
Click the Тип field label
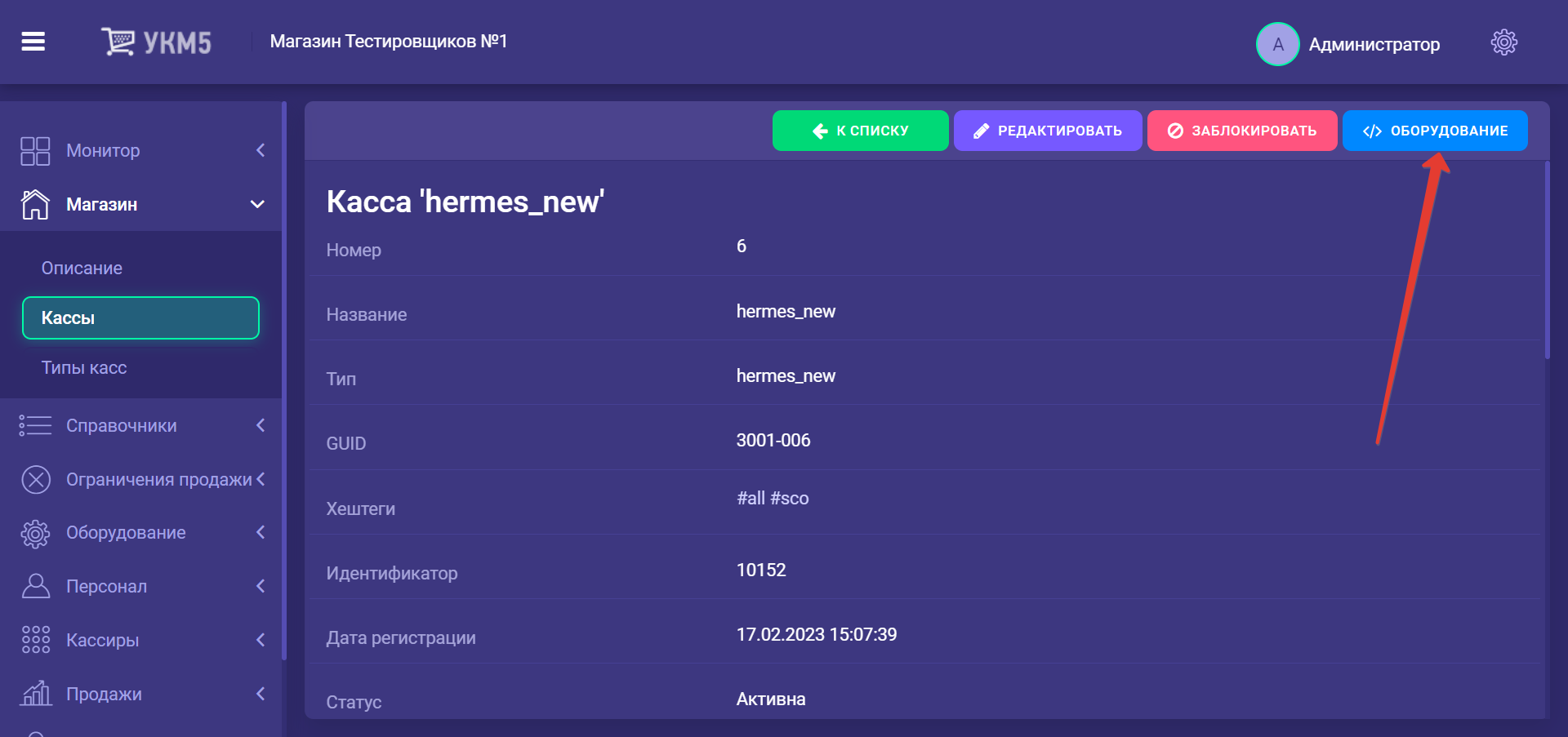pyautogui.click(x=341, y=380)
